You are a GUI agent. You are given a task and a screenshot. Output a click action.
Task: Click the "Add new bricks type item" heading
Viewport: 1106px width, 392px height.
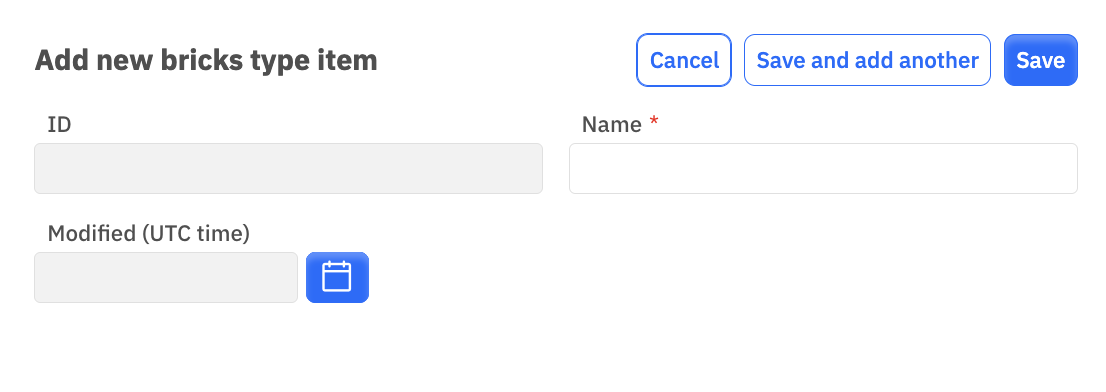pos(206,61)
